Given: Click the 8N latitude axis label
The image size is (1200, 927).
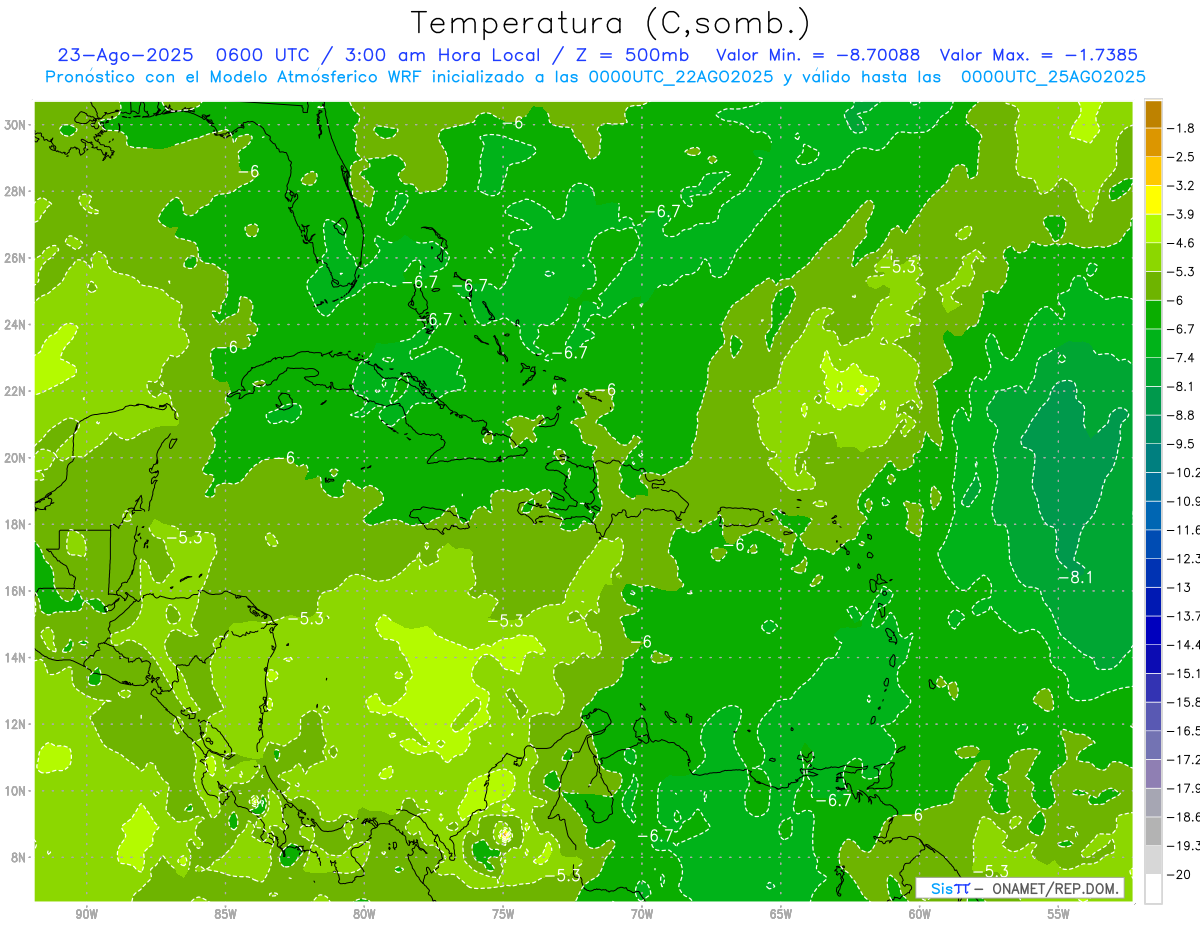Looking at the screenshot, I should pyautogui.click(x=20, y=858).
